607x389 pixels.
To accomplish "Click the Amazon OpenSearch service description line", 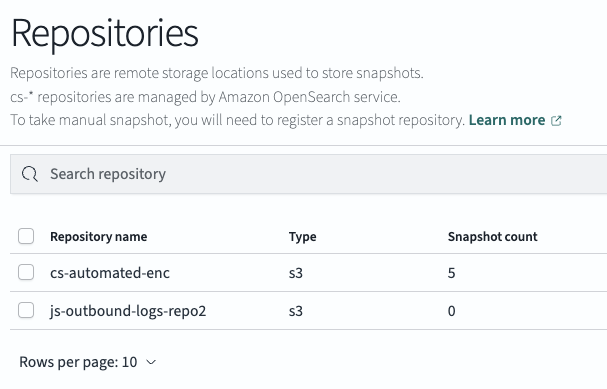I will click(x=205, y=97).
